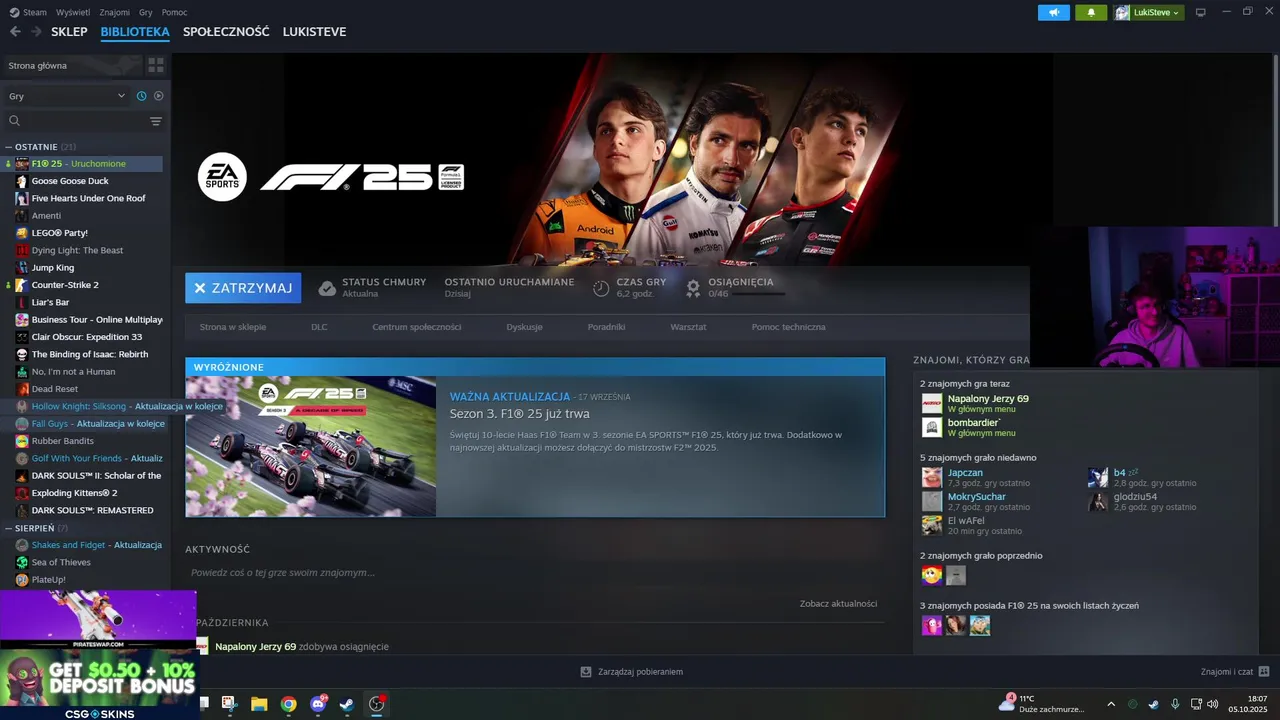Open the LUKISTEVE profile tab
The width and height of the screenshot is (1280, 720).
click(314, 32)
